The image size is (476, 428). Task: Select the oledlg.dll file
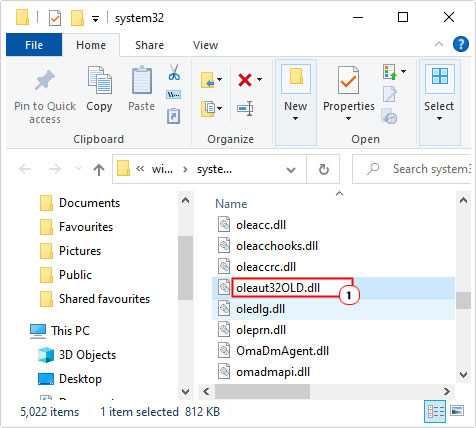[x=260, y=309]
